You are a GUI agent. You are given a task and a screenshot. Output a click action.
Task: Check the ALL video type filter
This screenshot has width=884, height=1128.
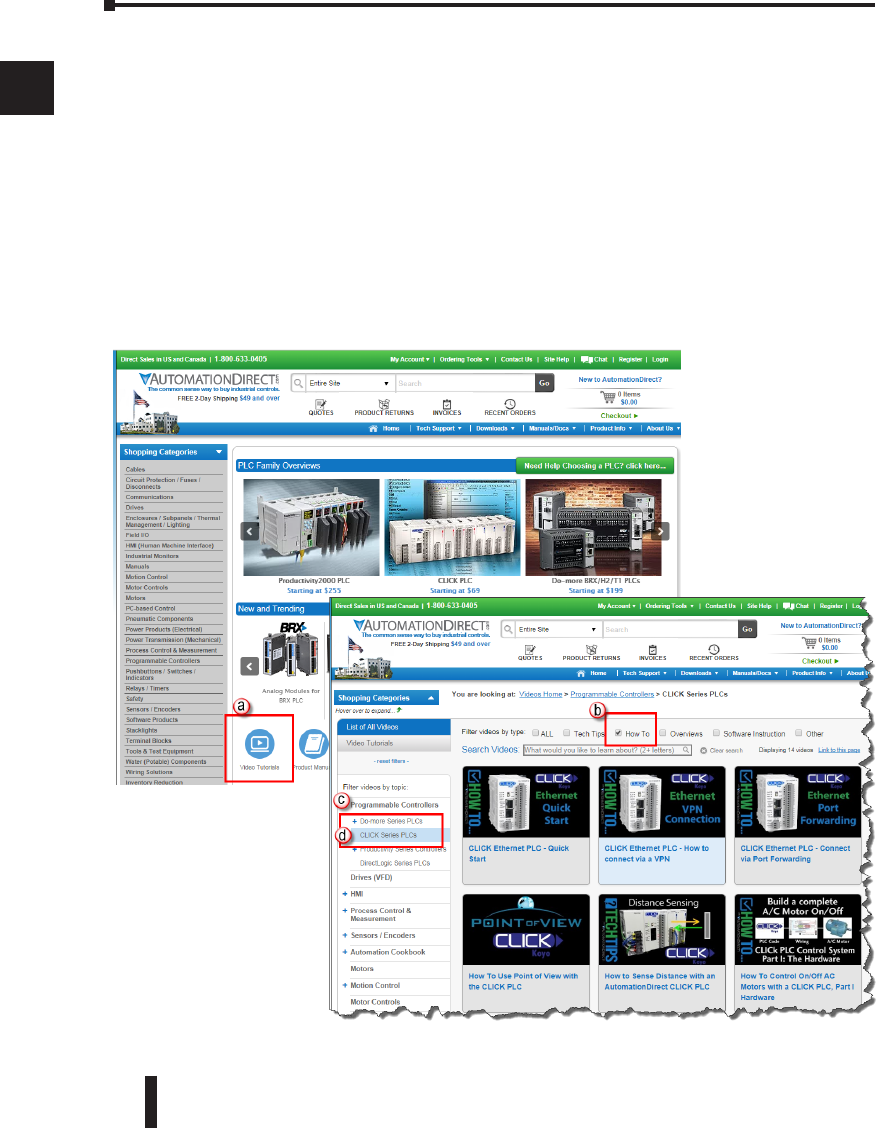535,733
